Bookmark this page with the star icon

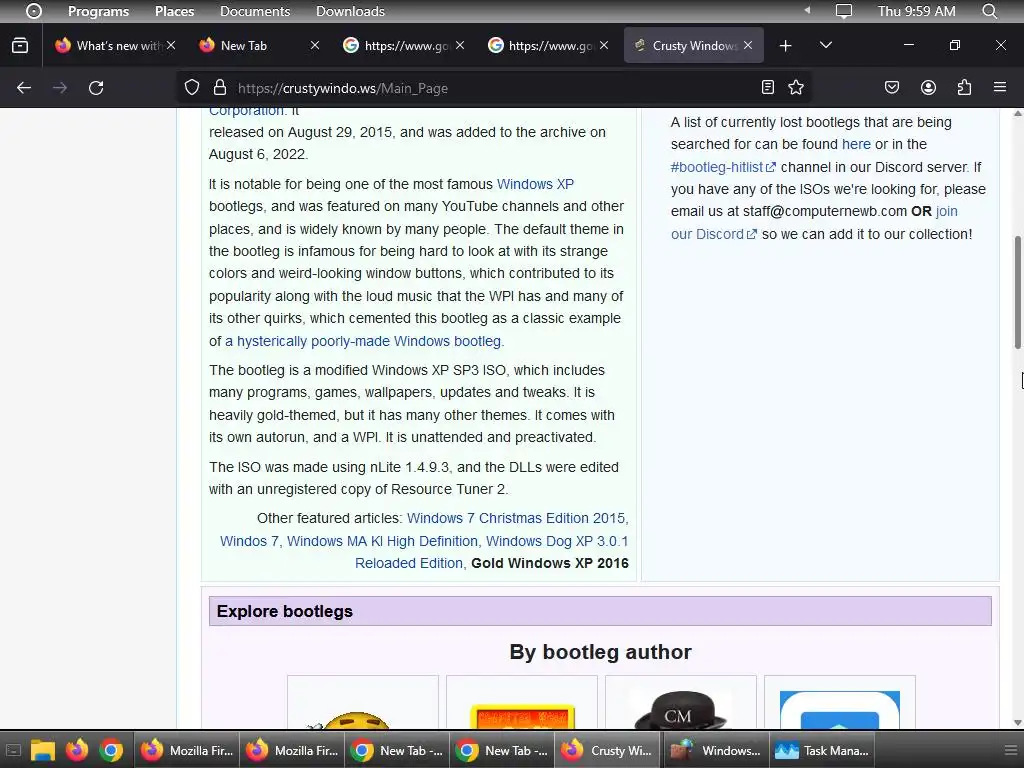[795, 88]
